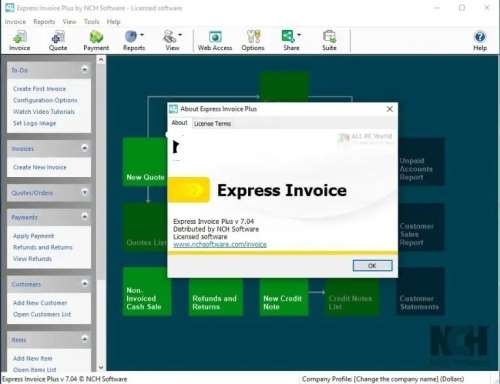Image resolution: width=500 pixels, height=384 pixels.
Task: Click the Help toolbar icon
Action: pyautogui.click(x=480, y=41)
